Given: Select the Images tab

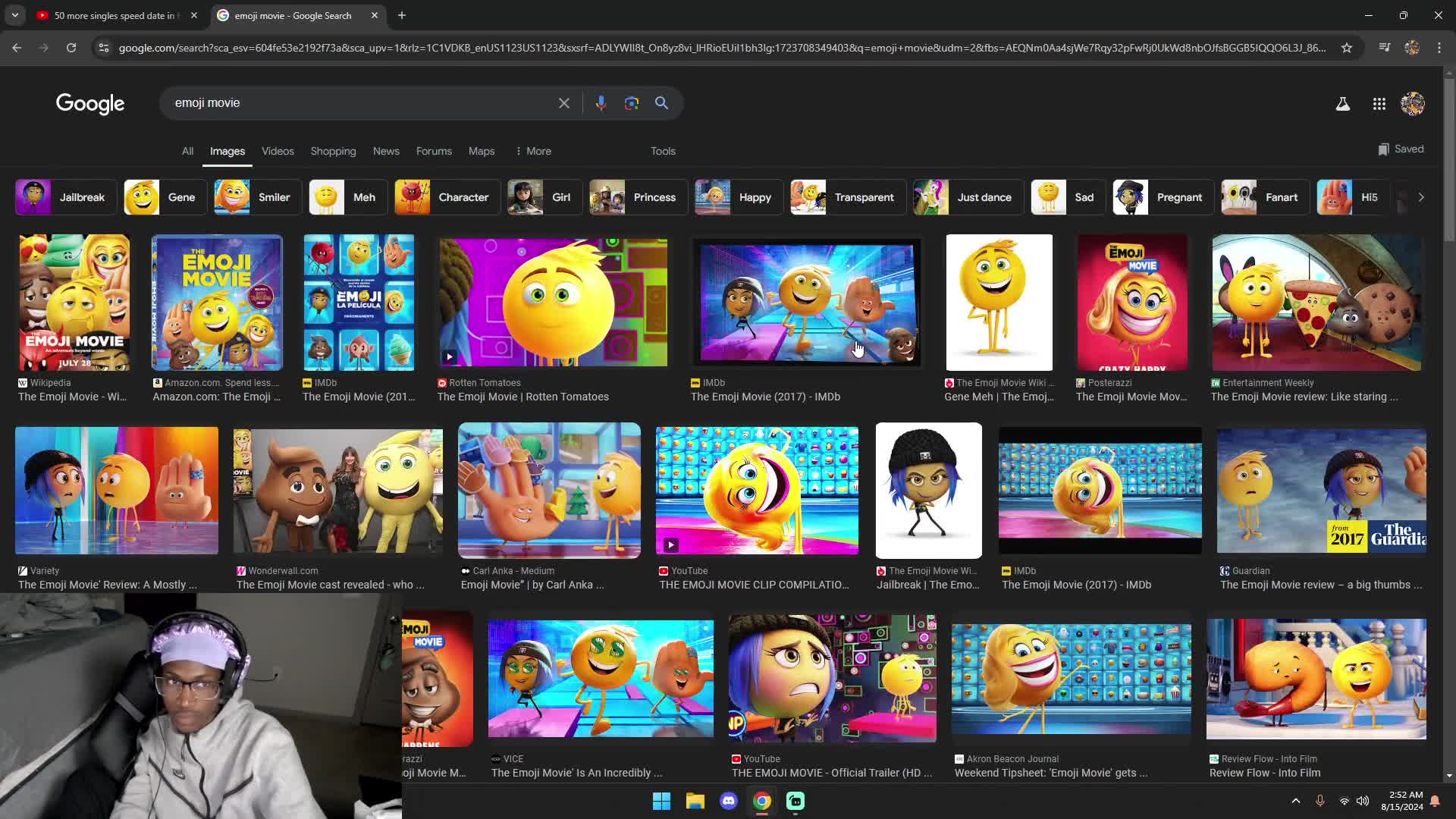Looking at the screenshot, I should tap(227, 151).
